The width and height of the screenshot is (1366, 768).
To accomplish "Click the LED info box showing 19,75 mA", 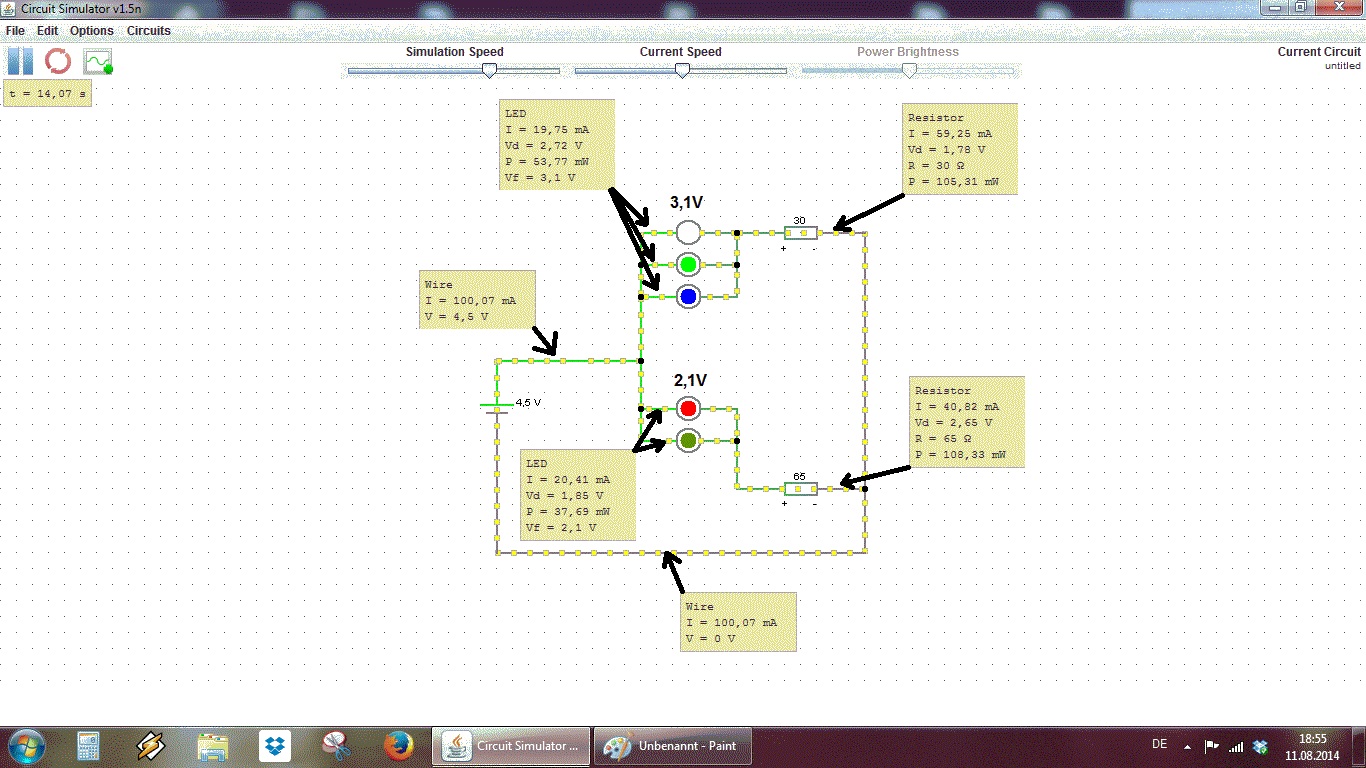I will pos(558,144).
